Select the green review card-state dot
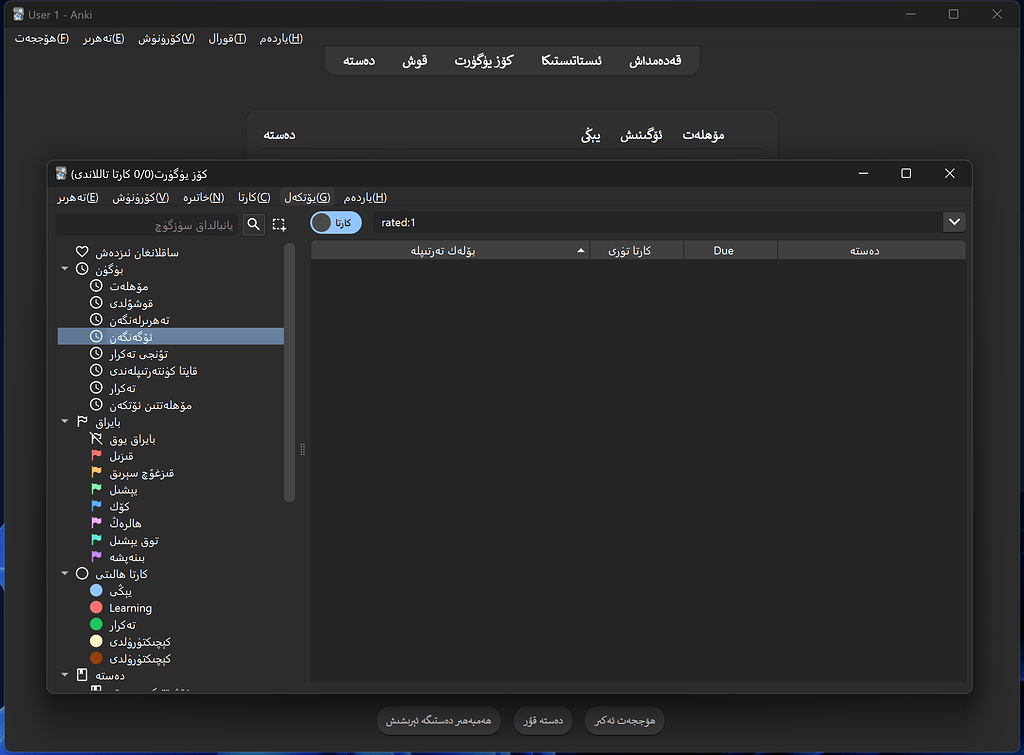The image size is (1024, 755). click(97, 624)
